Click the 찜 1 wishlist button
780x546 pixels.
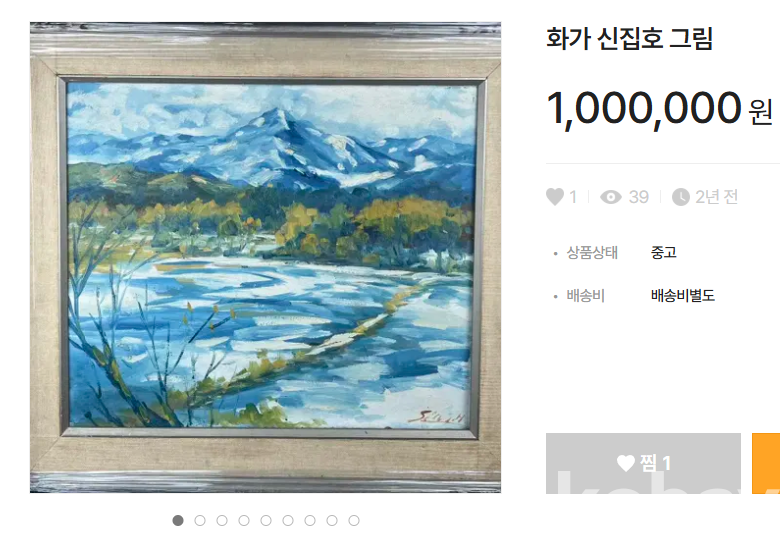click(x=643, y=463)
